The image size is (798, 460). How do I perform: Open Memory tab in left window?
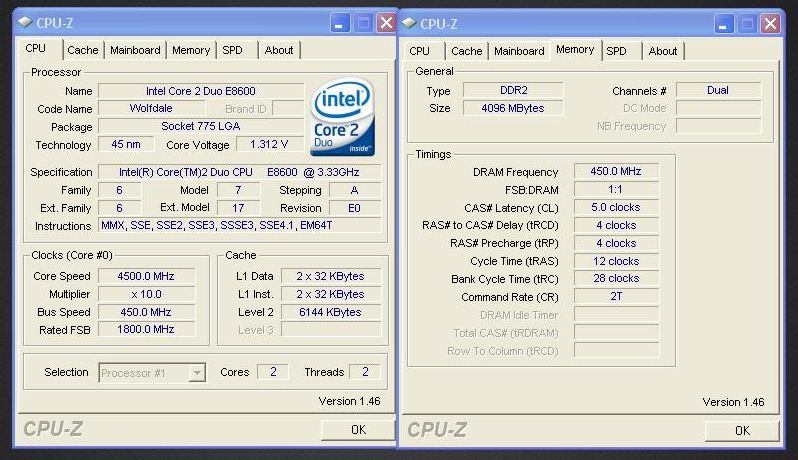coord(191,50)
